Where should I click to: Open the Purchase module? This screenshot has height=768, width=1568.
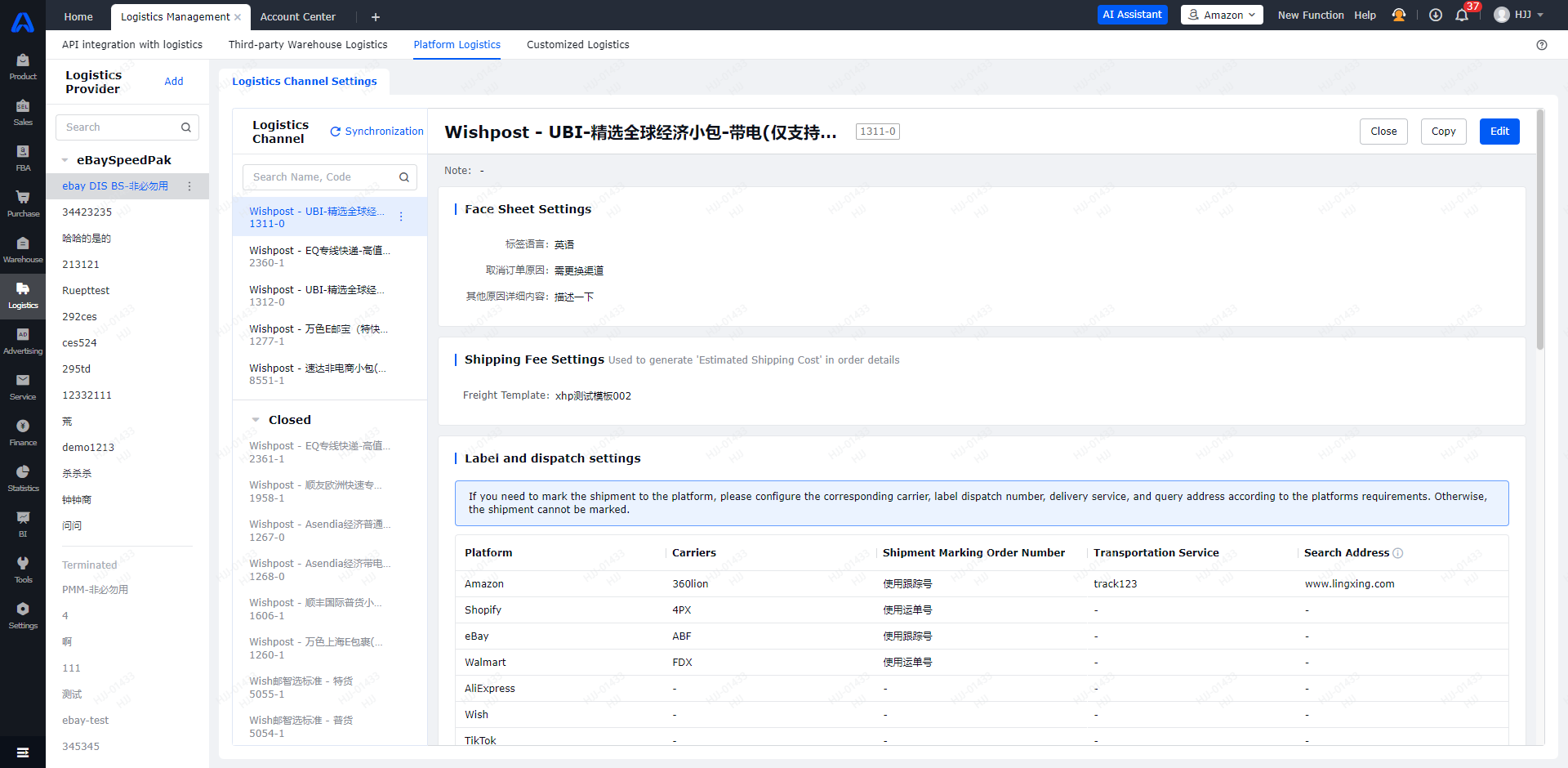coord(22,202)
